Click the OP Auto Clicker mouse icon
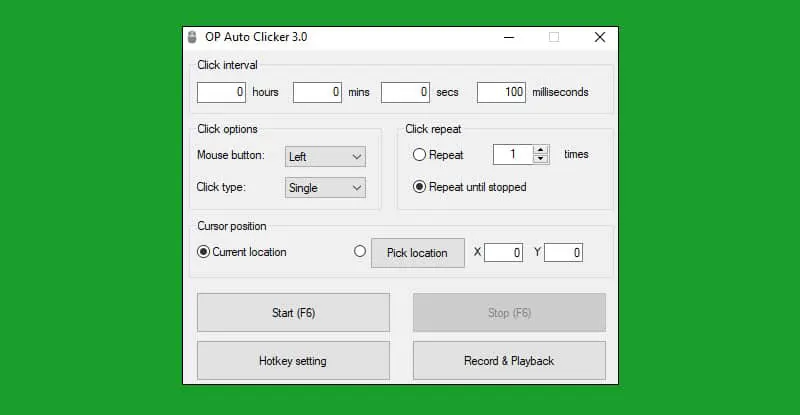The image size is (800, 415). pos(192,37)
